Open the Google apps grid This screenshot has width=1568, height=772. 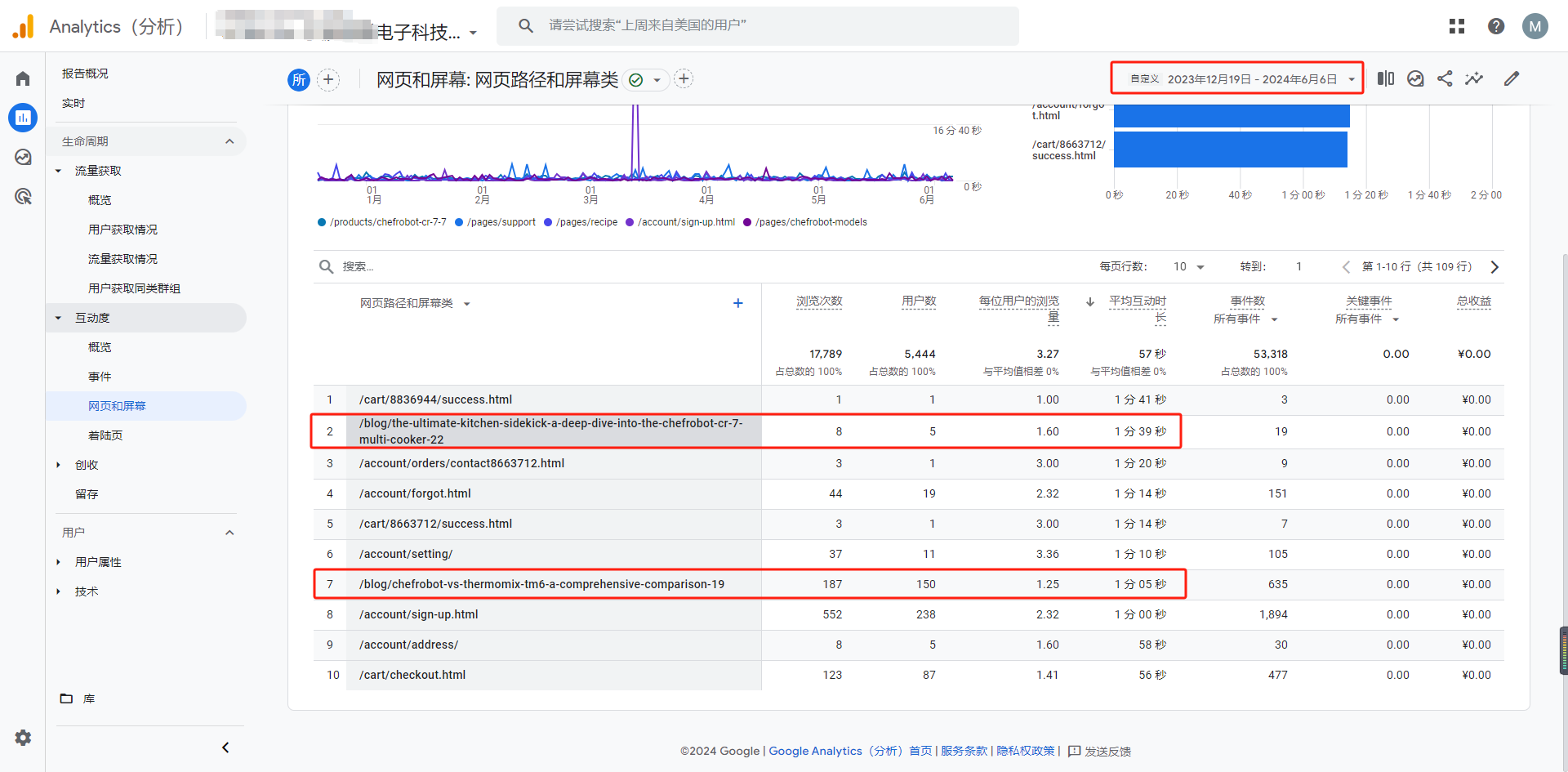[x=1457, y=26]
